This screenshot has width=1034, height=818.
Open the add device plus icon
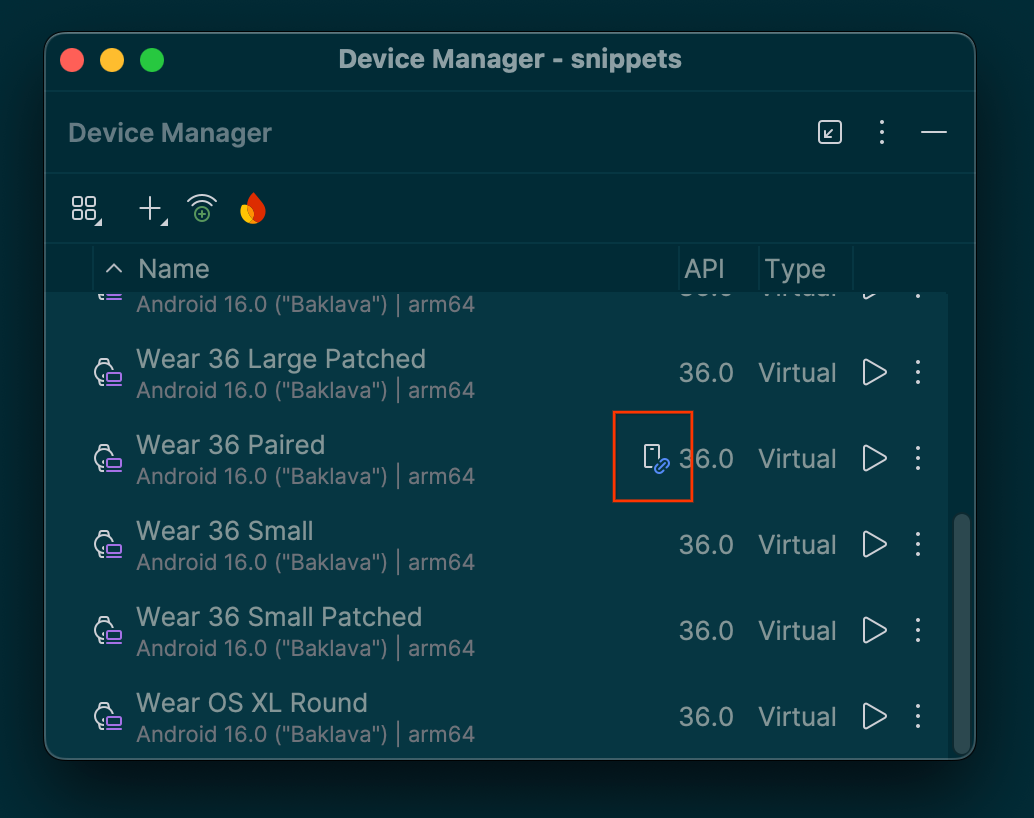coord(147,208)
